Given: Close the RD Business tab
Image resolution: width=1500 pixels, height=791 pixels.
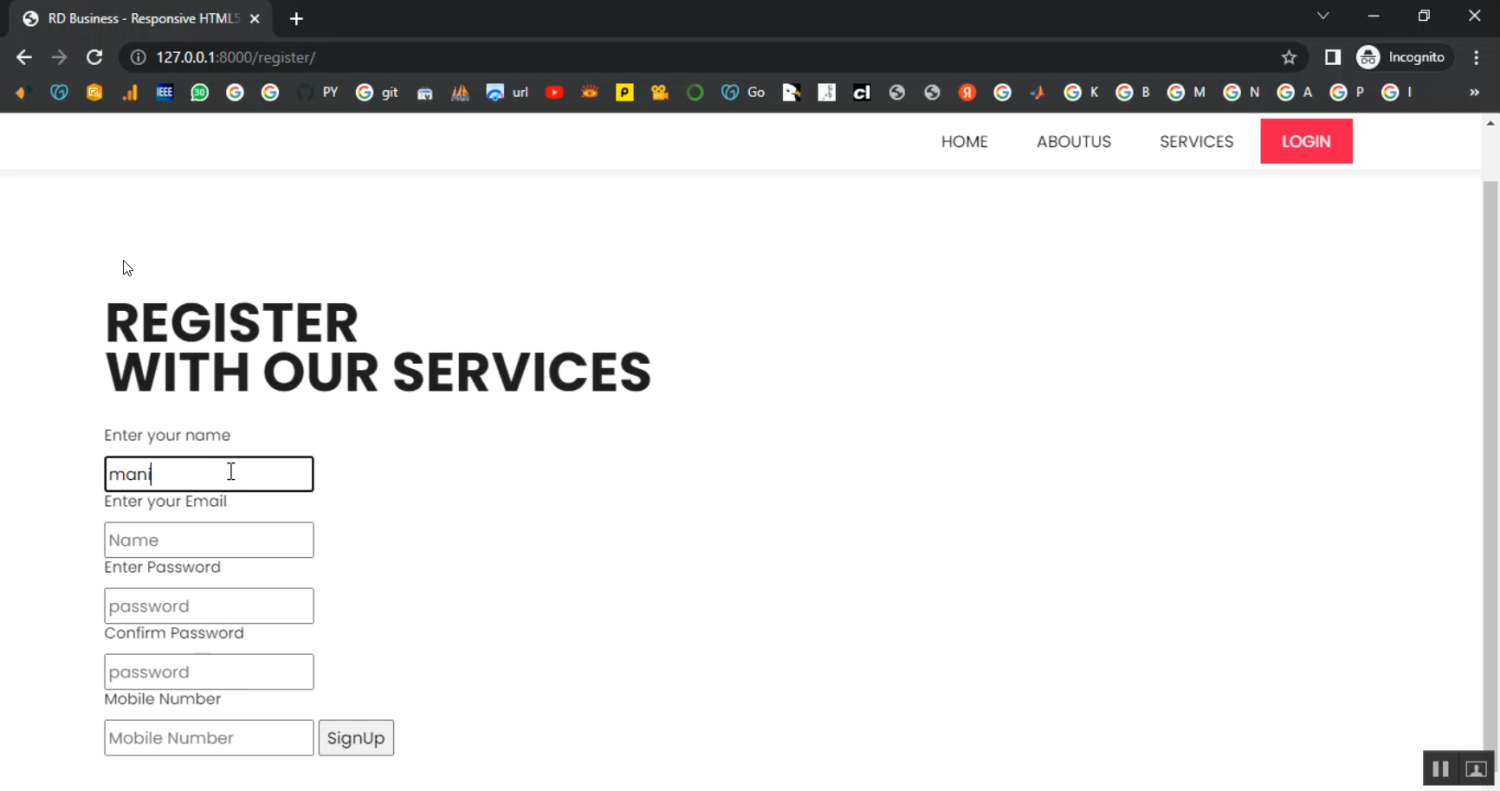Looking at the screenshot, I should (x=255, y=18).
